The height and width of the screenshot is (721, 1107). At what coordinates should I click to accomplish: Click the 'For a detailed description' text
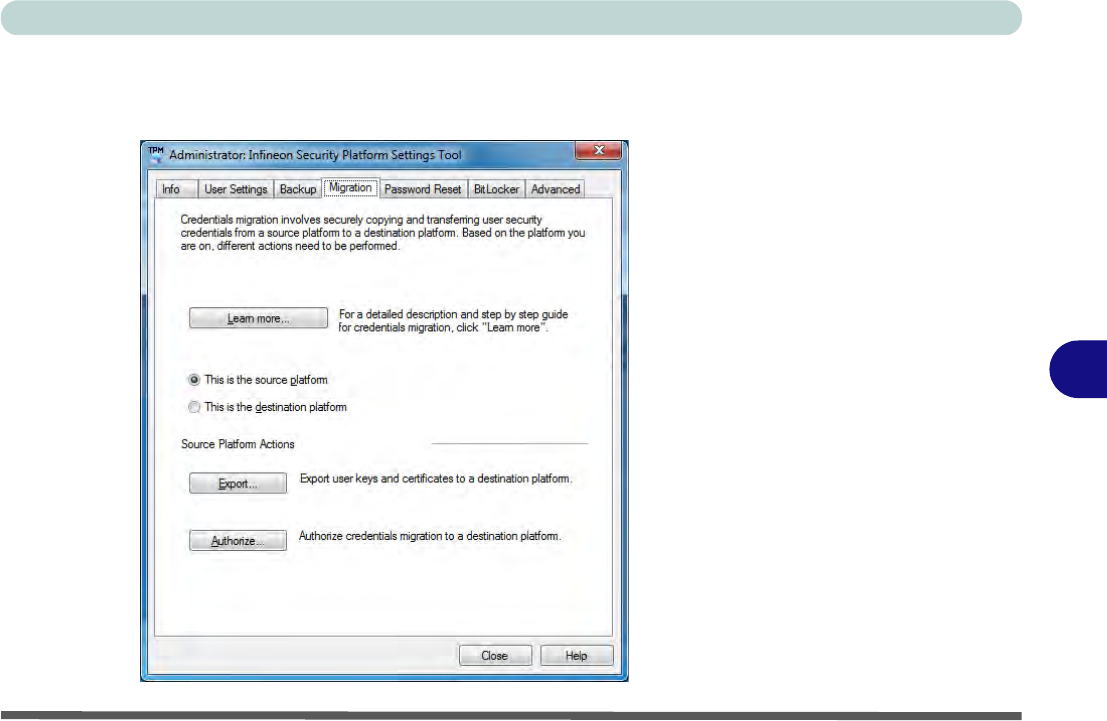pos(453,321)
